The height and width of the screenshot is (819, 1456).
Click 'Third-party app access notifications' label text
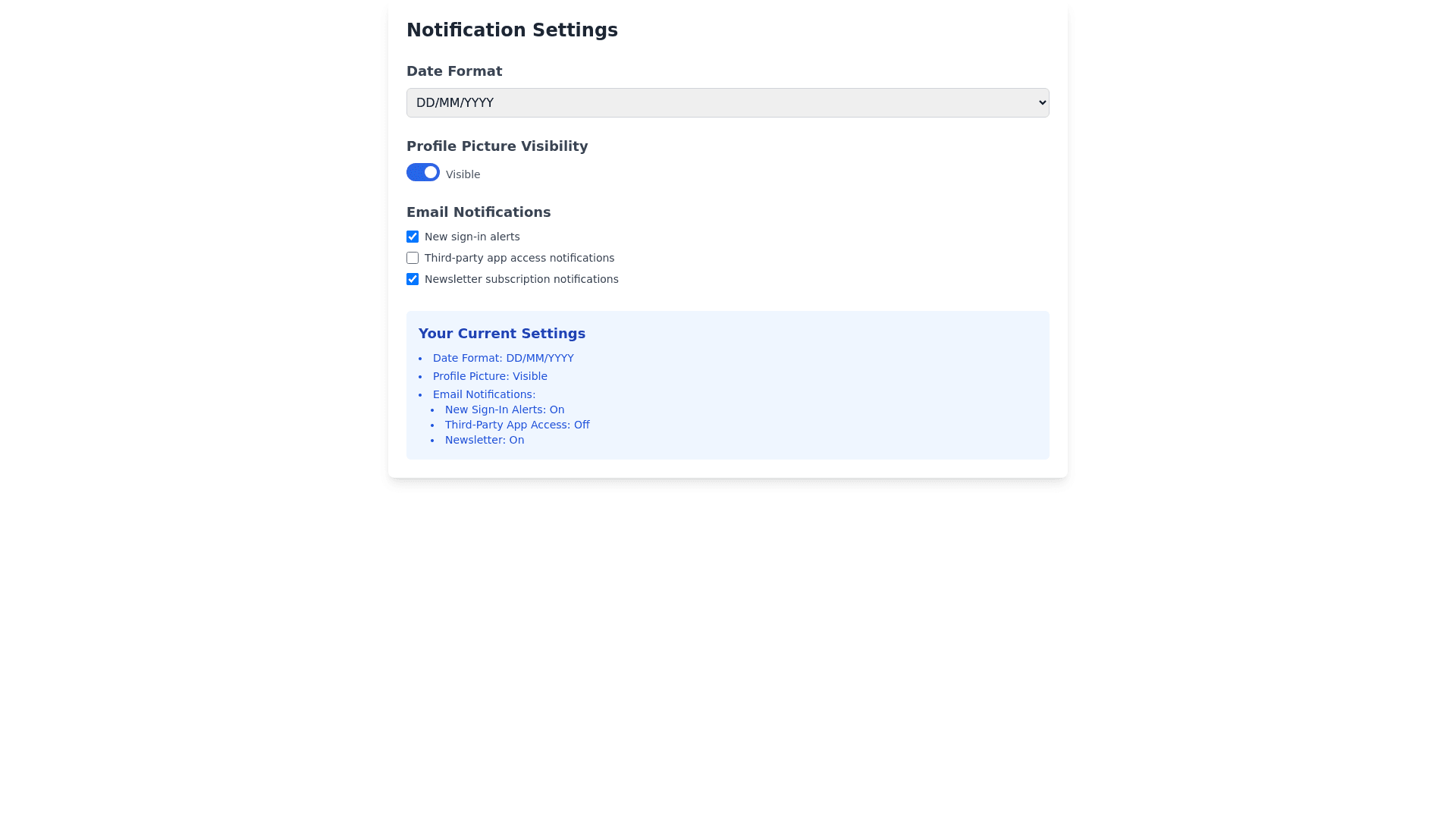click(x=519, y=258)
